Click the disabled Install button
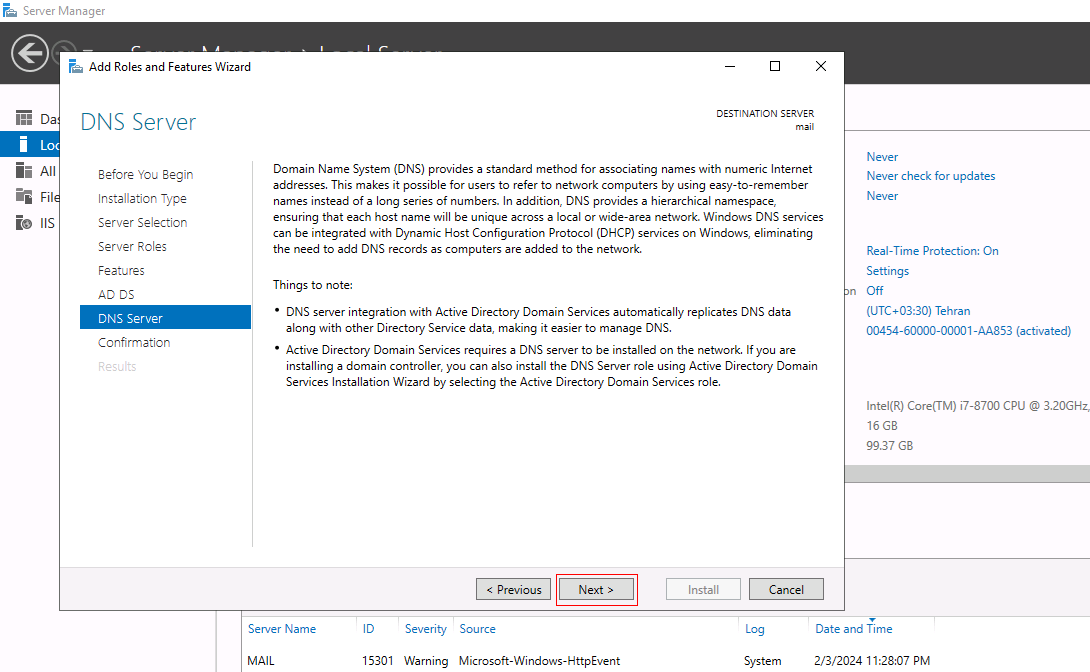This screenshot has height=672, width=1090. click(703, 589)
